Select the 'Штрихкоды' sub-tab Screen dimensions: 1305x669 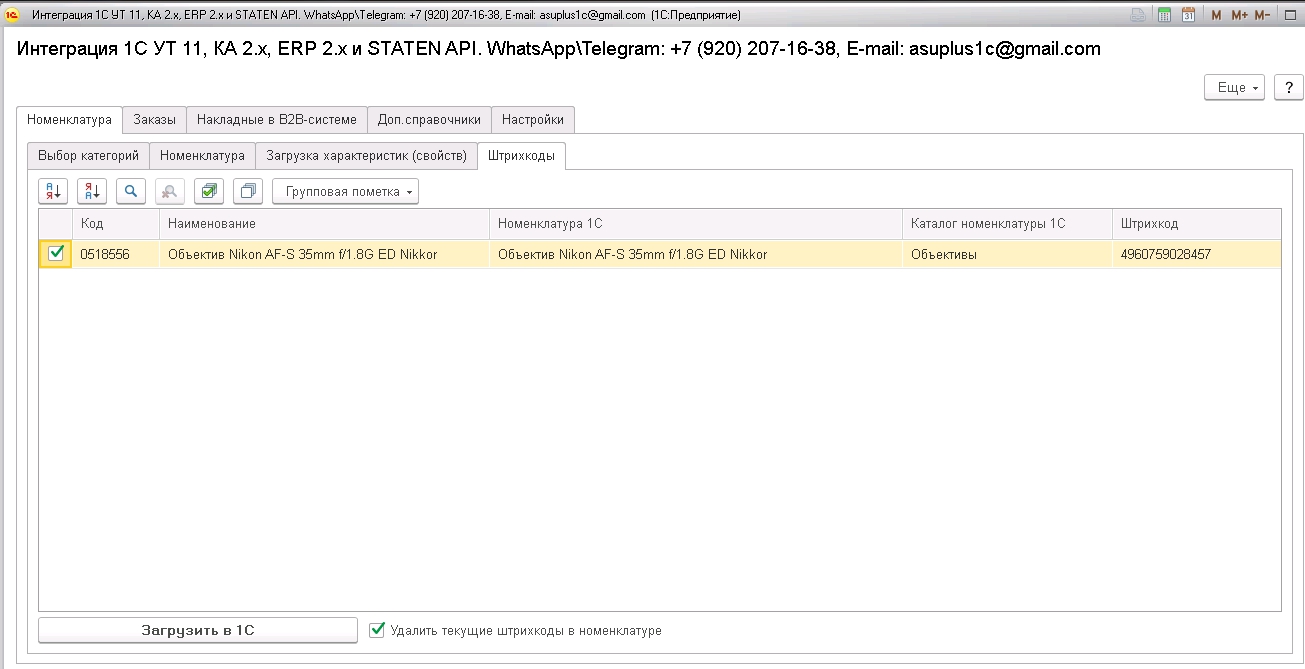(x=523, y=155)
